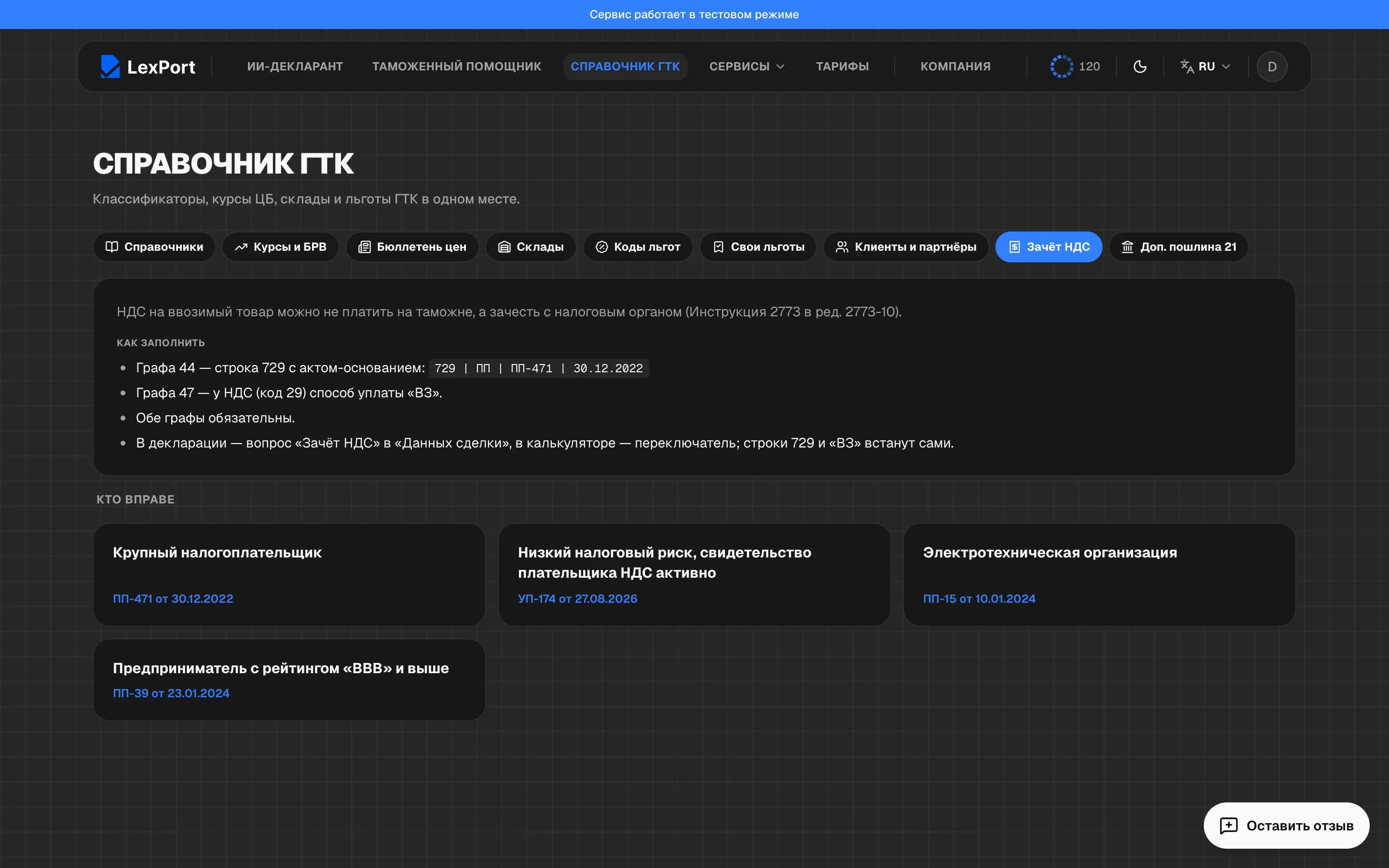
Task: Select Справочник ГТК nav item
Action: [625, 67]
